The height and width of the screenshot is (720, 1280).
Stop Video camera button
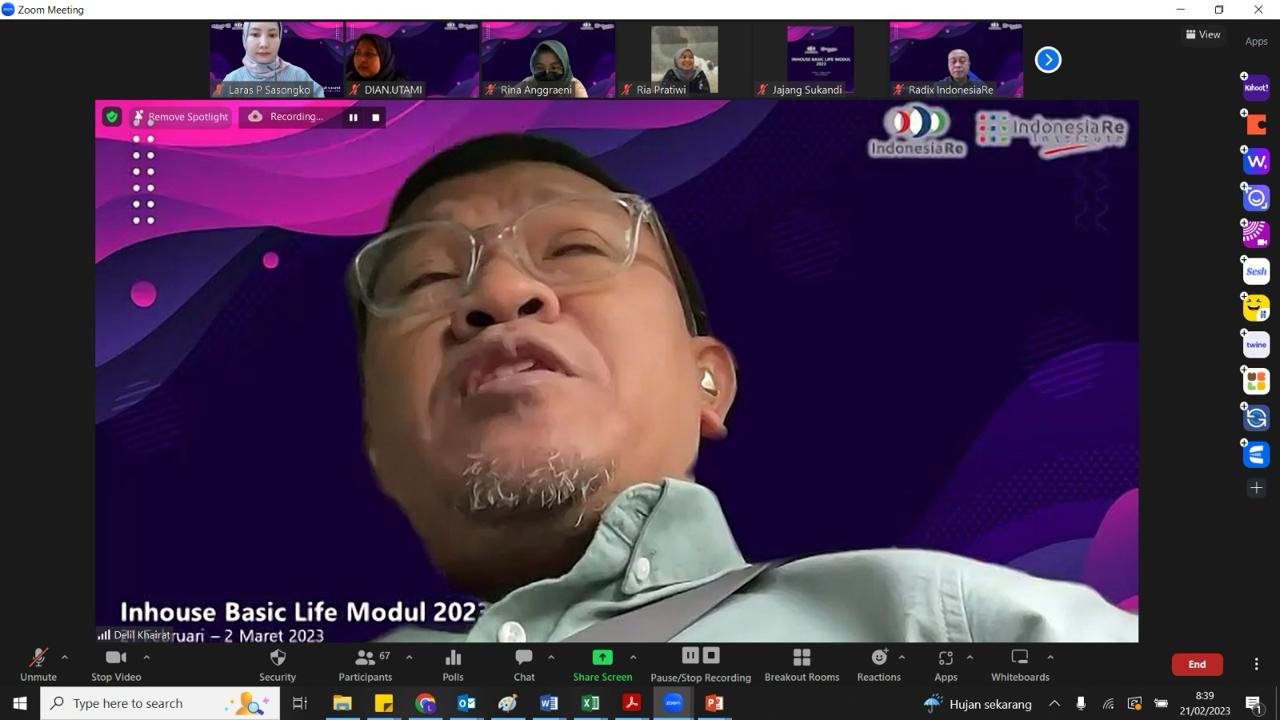point(116,665)
